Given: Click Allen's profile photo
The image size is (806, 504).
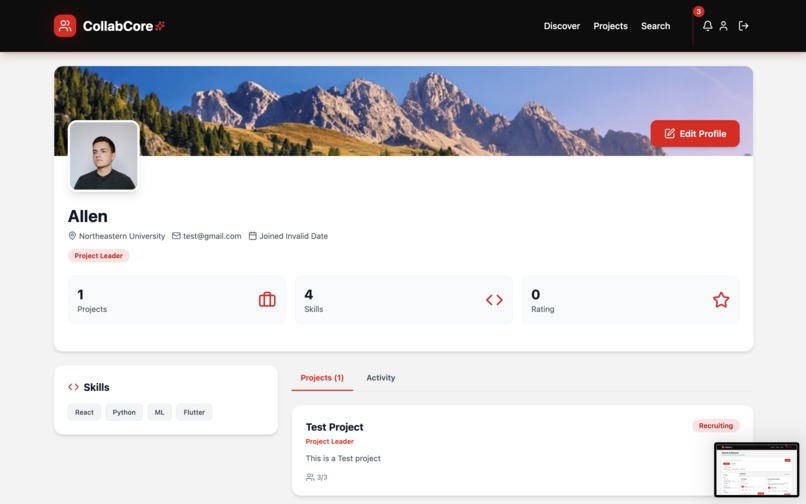Looking at the screenshot, I should click(104, 156).
